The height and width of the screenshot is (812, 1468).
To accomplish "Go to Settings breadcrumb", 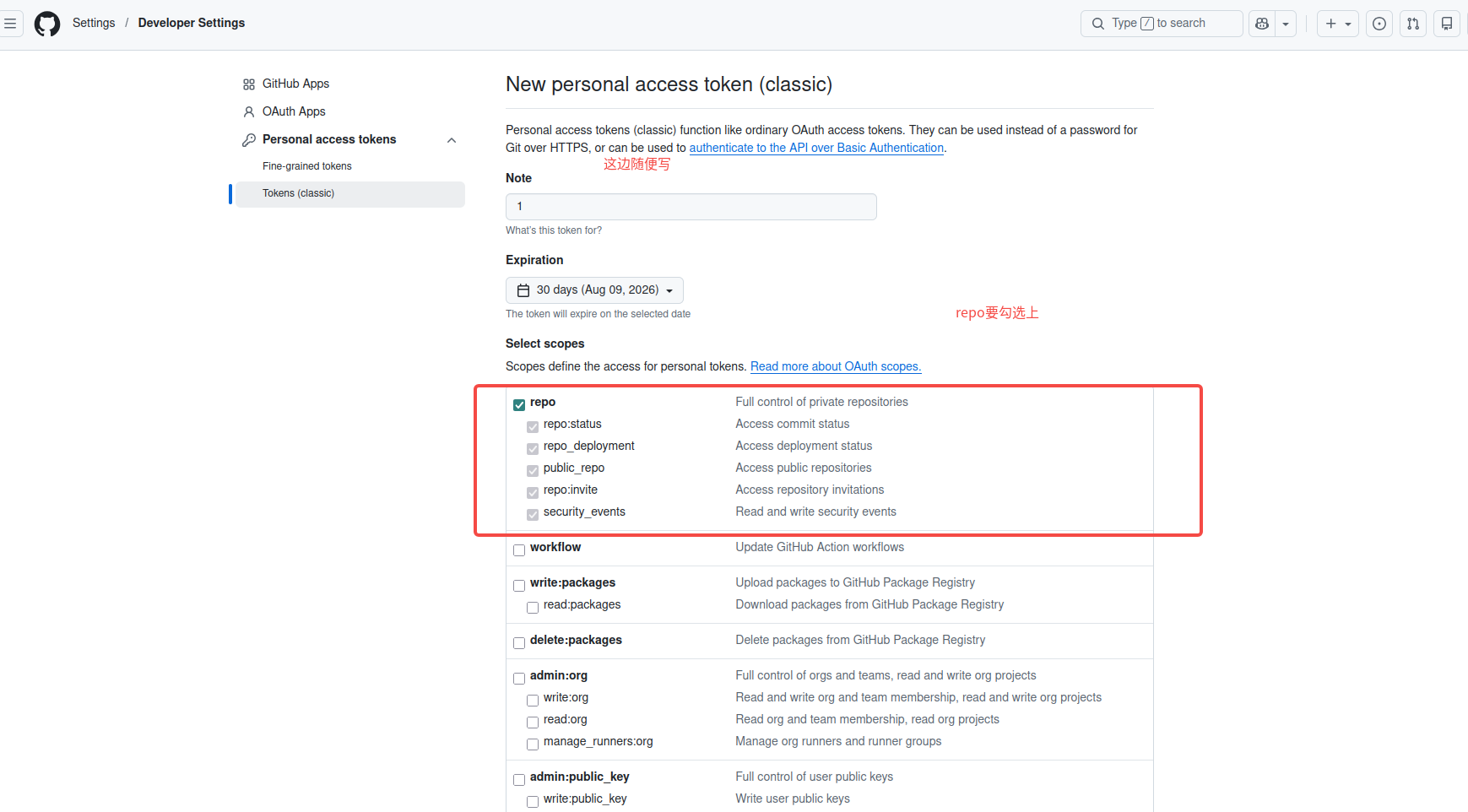I will tap(94, 23).
